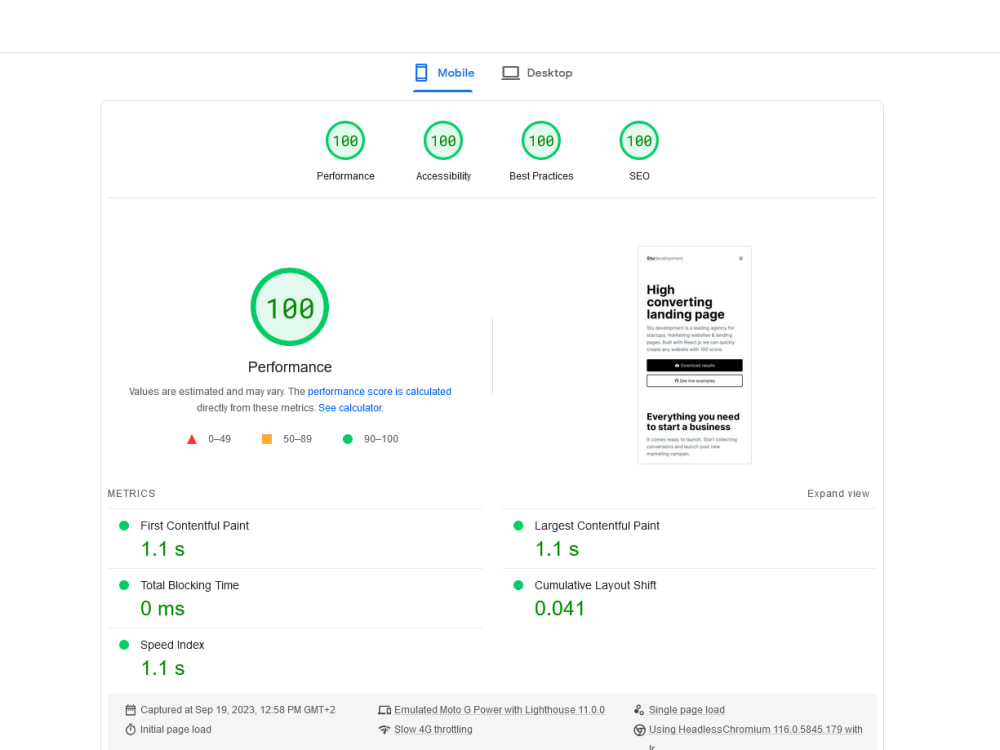Click the 1.1 s First Contentful Paint value
Image resolution: width=1000 pixels, height=750 pixels.
[163, 549]
